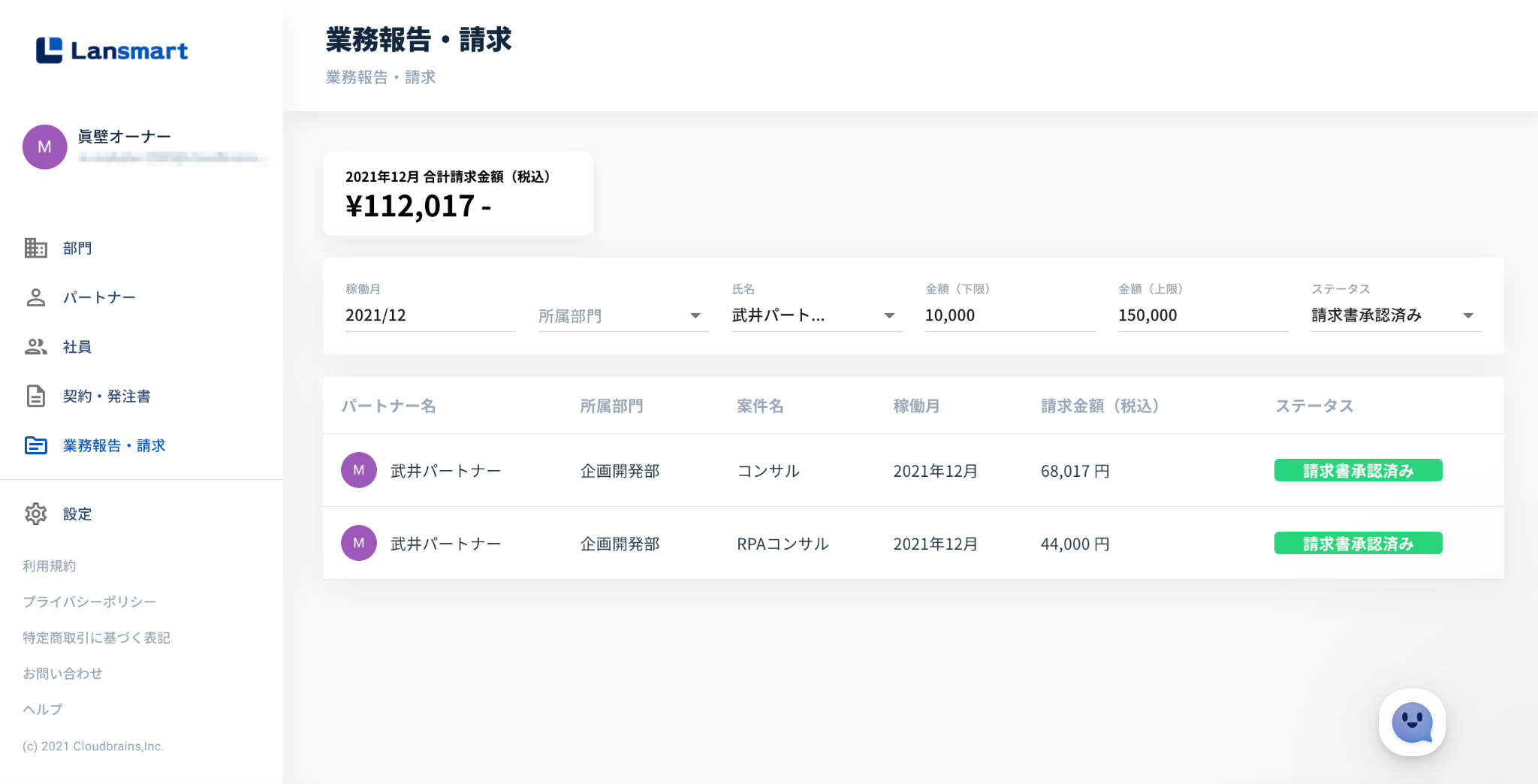Open the プライバシーポリシー link
The image size is (1538, 784).
point(89,602)
